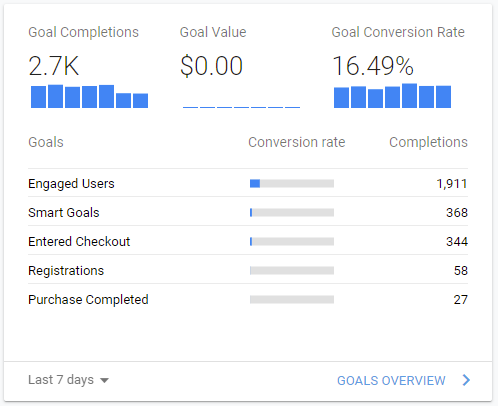Select the Goal Value metric

click(x=213, y=32)
